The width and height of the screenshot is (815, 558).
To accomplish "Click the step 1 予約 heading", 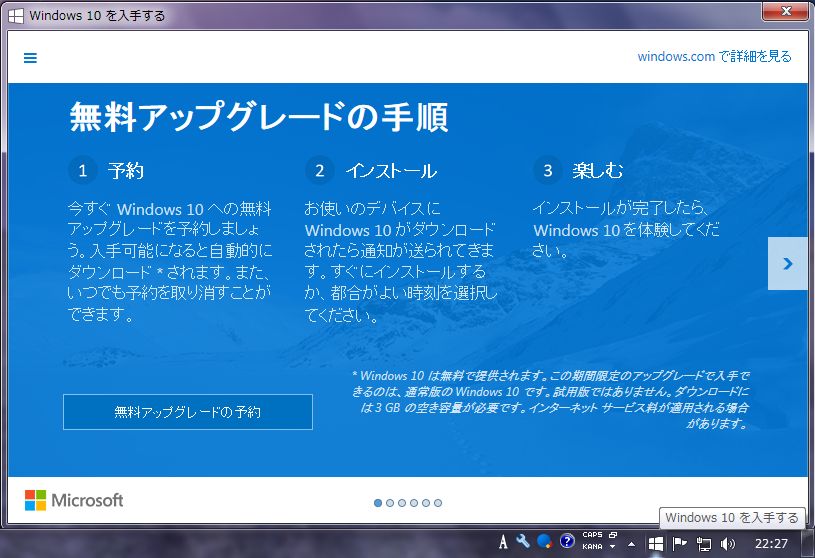I will [126, 170].
